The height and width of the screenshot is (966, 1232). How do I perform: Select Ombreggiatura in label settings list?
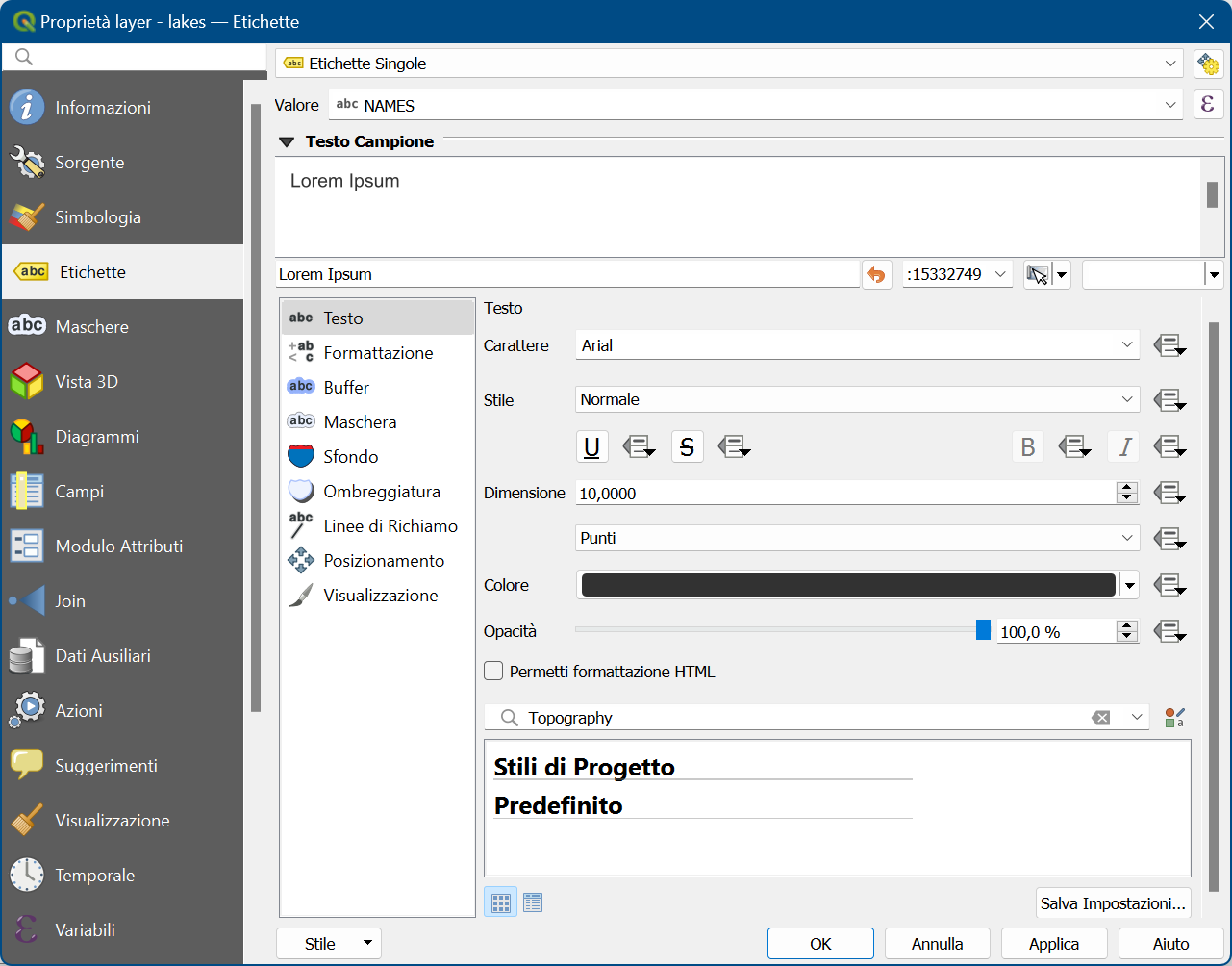(x=378, y=492)
